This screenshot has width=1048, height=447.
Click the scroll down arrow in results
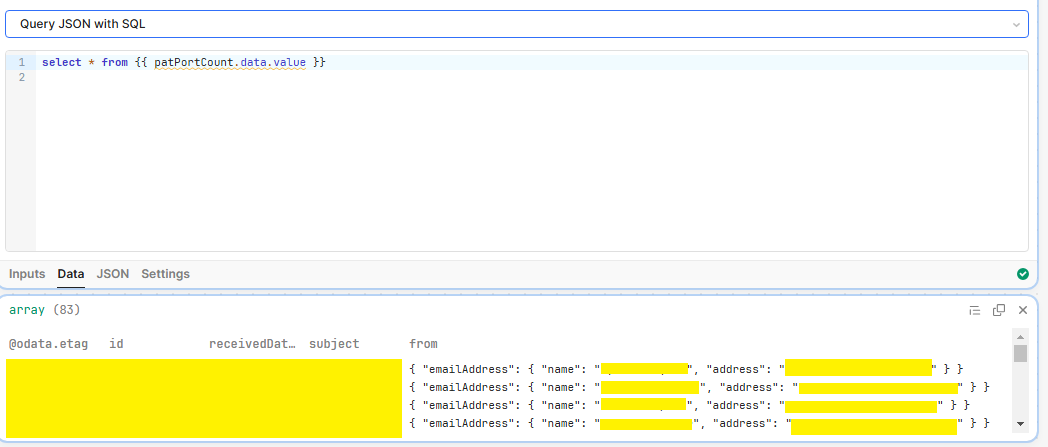[x=1020, y=424]
